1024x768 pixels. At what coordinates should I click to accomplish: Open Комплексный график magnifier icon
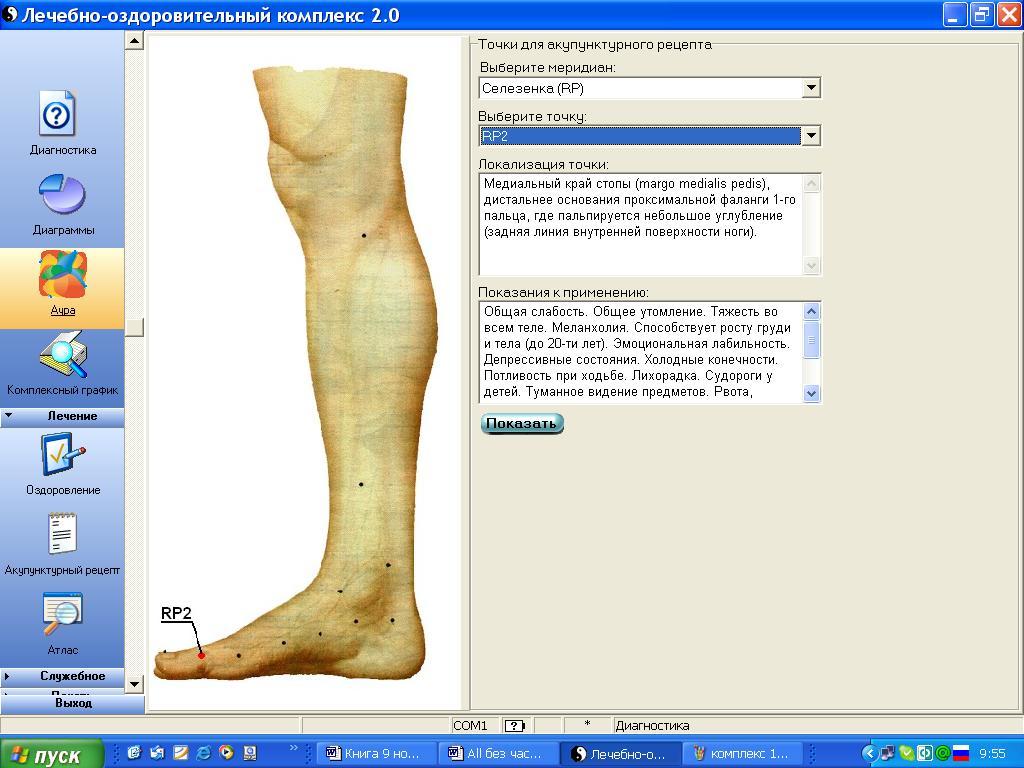point(62,356)
